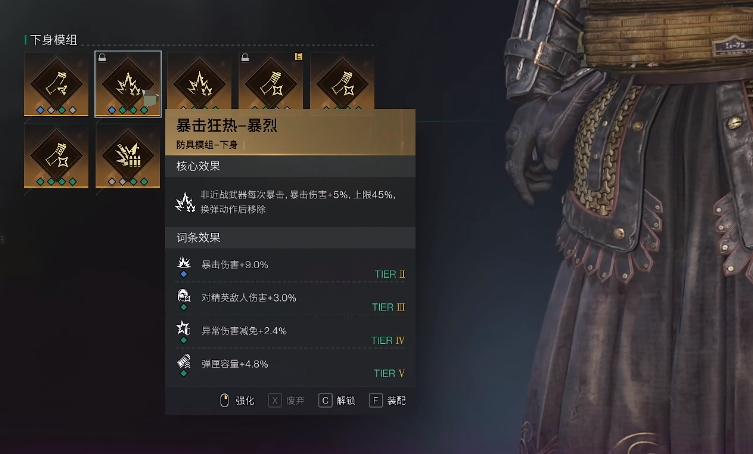Select the highlighted locked crit frenzy module
The height and width of the screenshot is (454, 753).
coord(128,84)
